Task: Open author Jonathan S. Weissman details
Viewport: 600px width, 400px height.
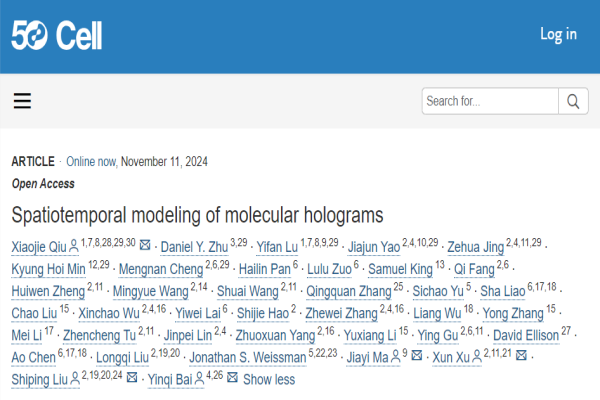Action: pyautogui.click(x=248, y=358)
